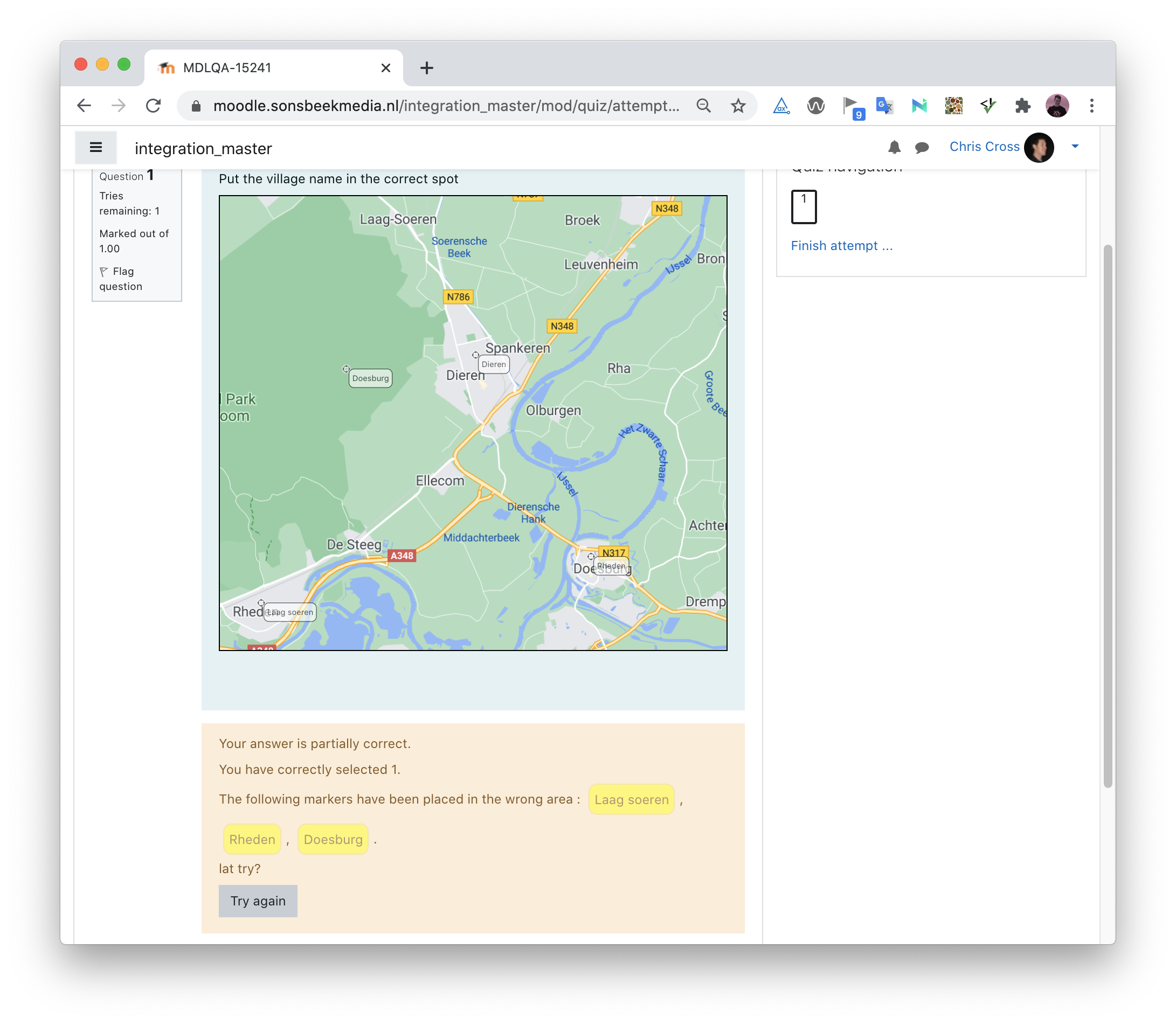Click the 'Your answer is partially correct.' text
1176x1024 pixels.
[x=315, y=743]
